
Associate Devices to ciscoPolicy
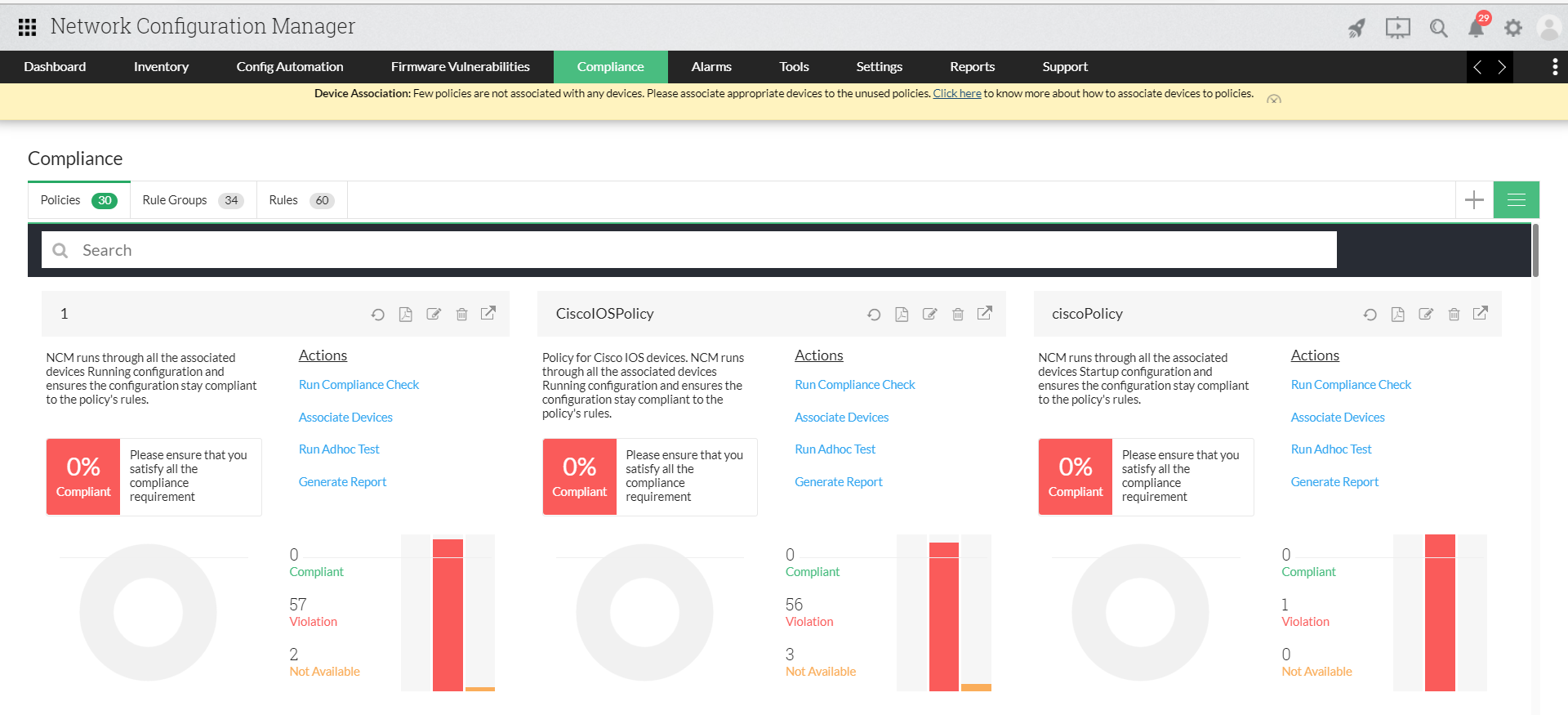(x=1338, y=418)
